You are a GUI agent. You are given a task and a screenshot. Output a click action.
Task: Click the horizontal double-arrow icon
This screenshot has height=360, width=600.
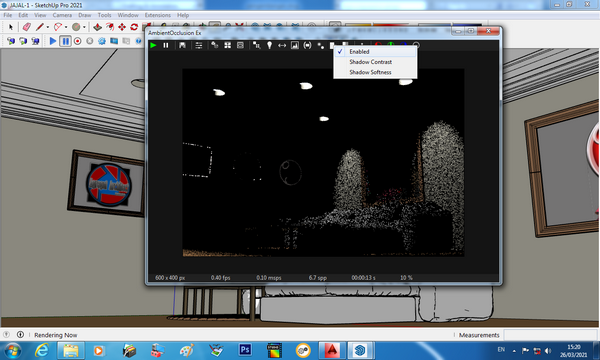point(282,46)
